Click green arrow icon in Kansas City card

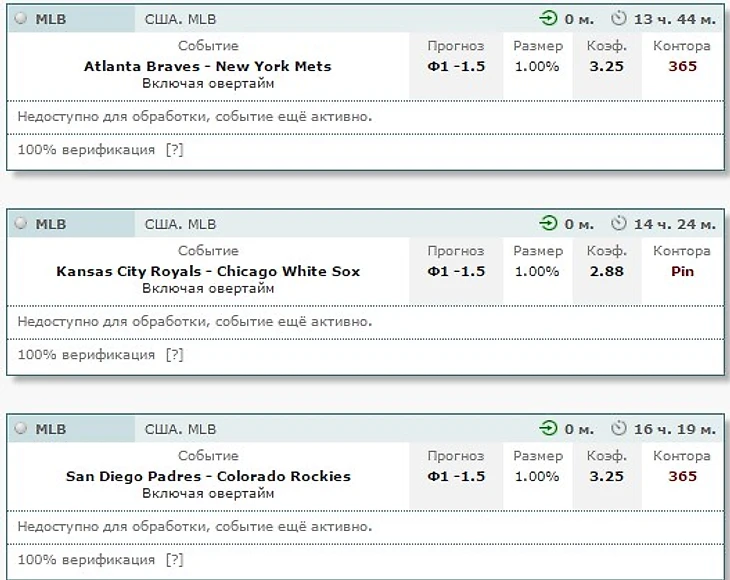(548, 223)
